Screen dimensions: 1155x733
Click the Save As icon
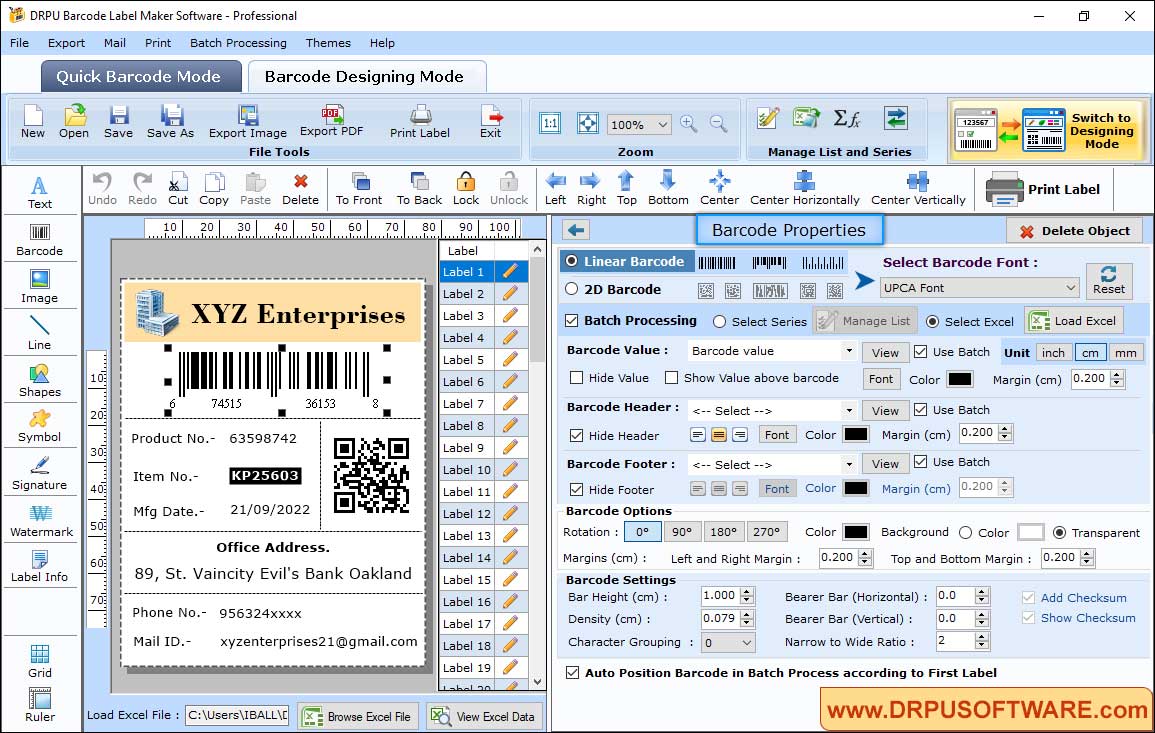click(170, 122)
